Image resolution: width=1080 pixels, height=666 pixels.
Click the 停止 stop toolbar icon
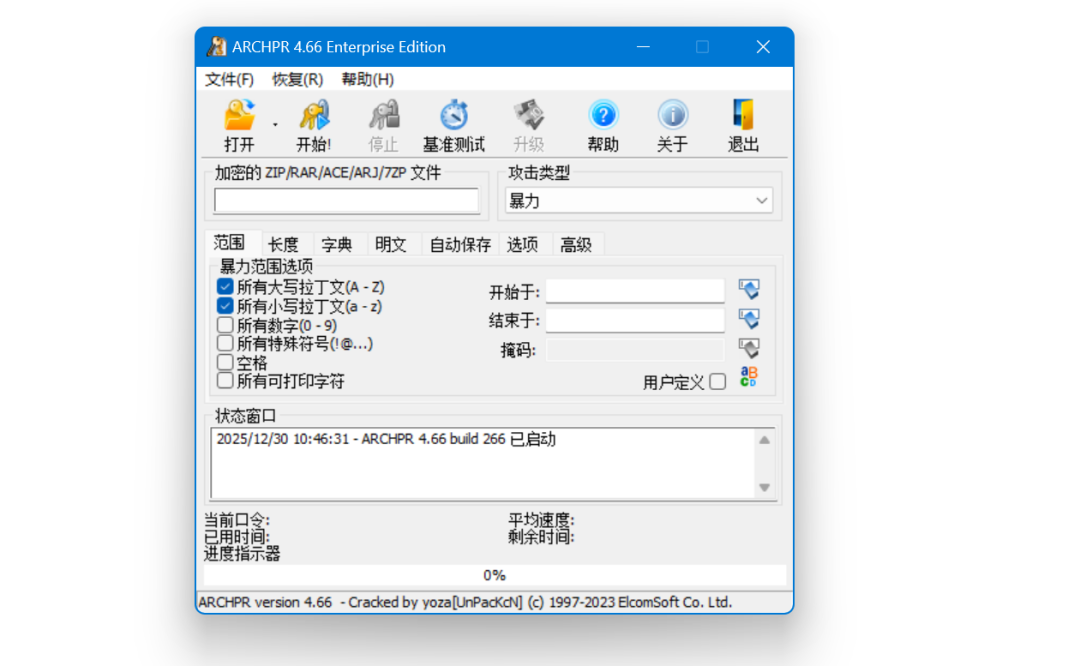384,116
